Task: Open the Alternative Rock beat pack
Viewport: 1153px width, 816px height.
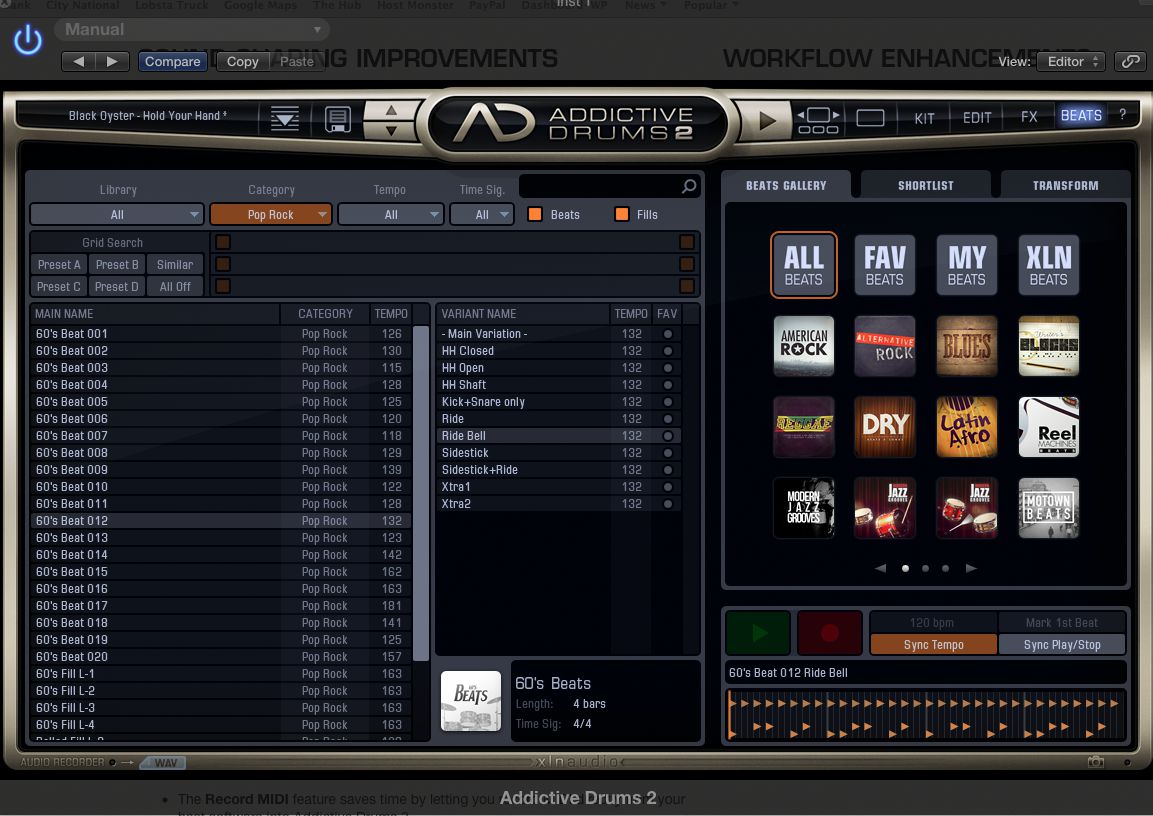Action: point(885,346)
